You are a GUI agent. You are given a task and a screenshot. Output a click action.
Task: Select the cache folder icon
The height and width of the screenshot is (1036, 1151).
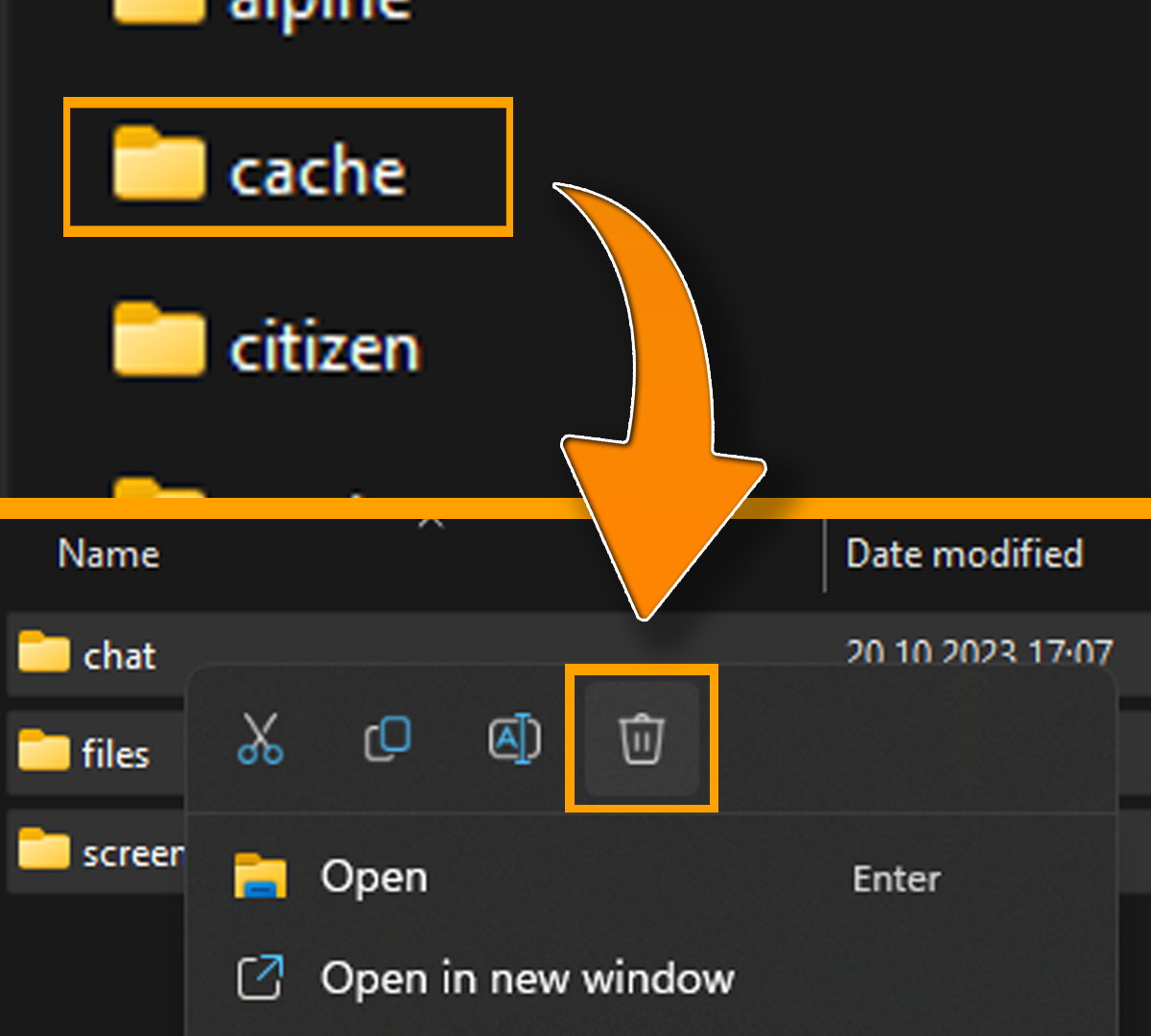(159, 167)
